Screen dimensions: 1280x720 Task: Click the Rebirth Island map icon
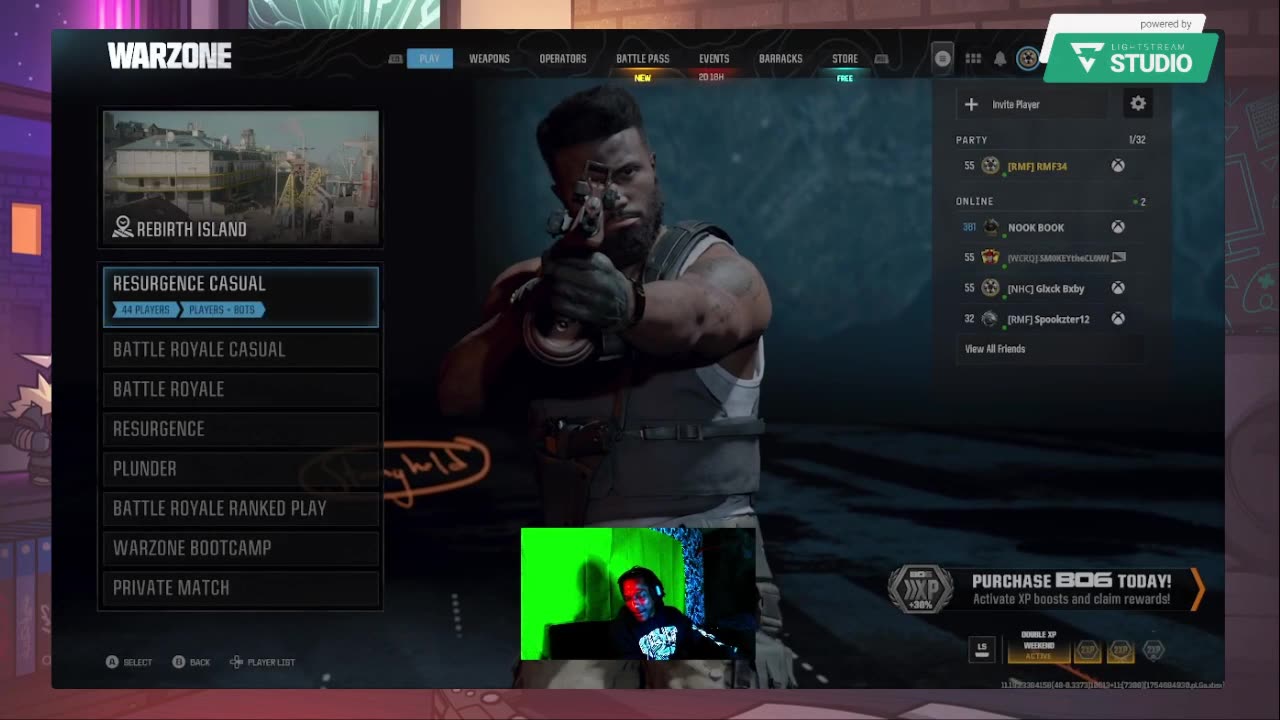pos(123,228)
